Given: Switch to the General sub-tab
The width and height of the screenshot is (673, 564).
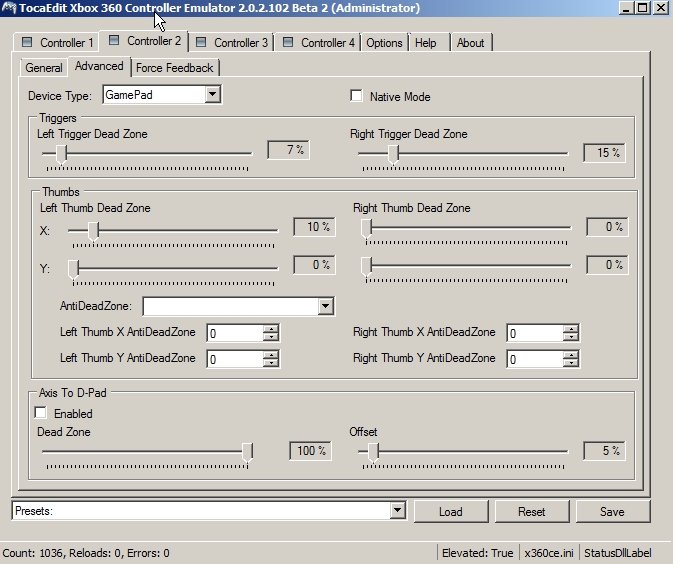Looking at the screenshot, I should coord(44,68).
